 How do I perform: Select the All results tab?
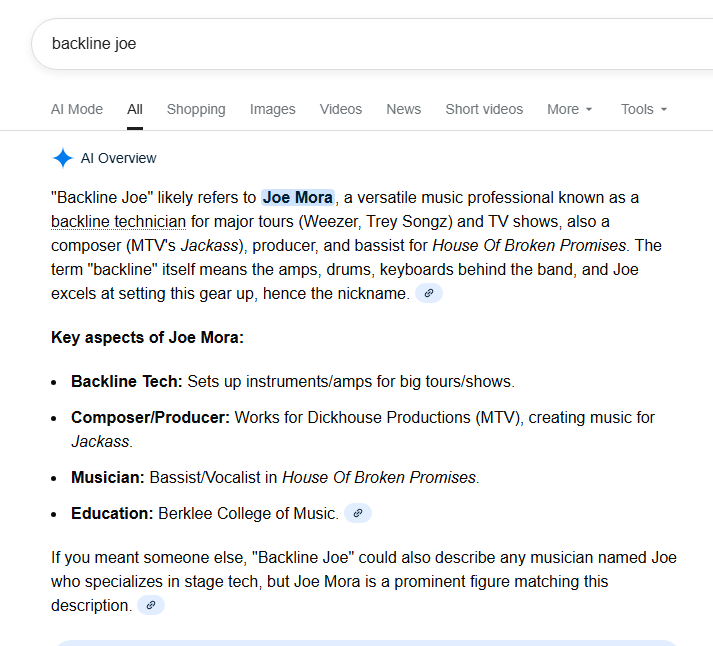pos(135,109)
